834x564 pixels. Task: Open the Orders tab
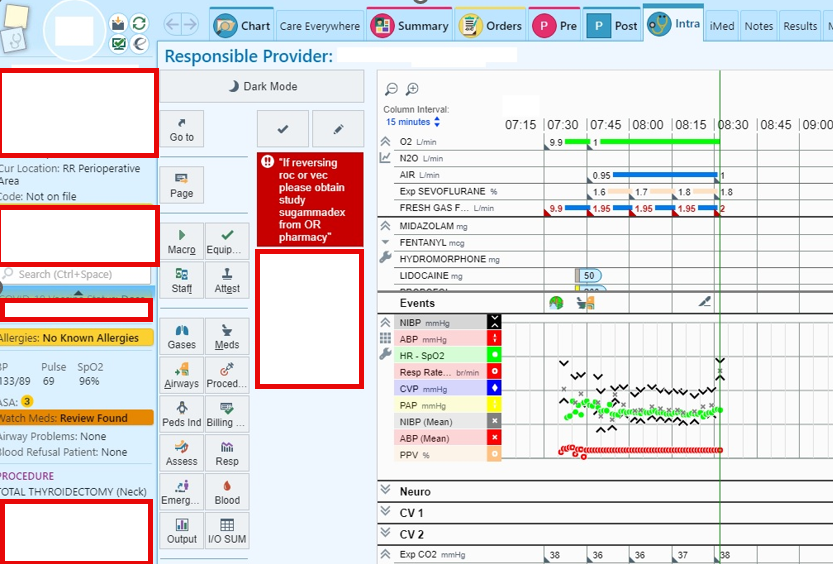[x=491, y=26]
